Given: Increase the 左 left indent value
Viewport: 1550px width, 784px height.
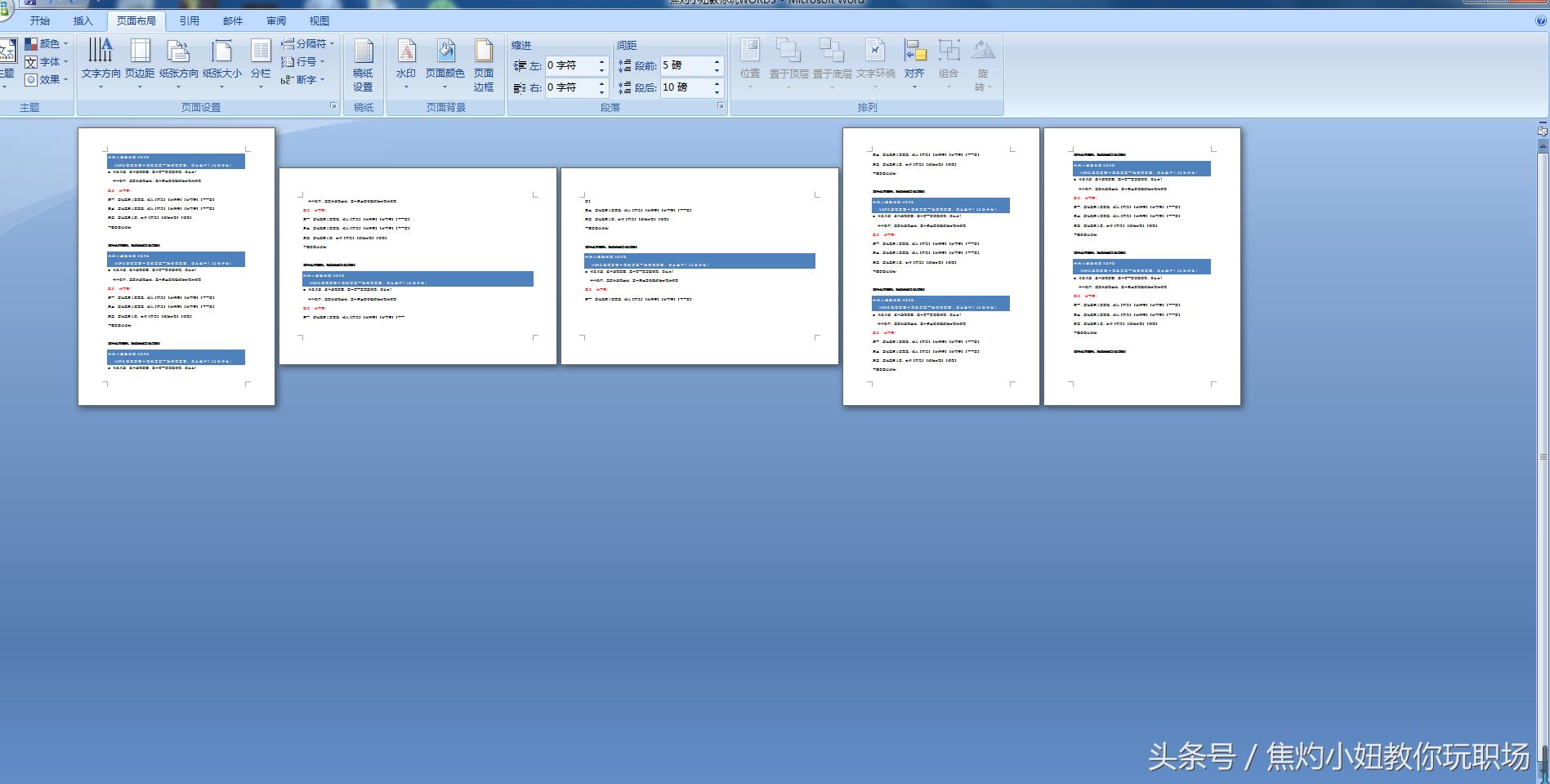Looking at the screenshot, I should click(602, 61).
